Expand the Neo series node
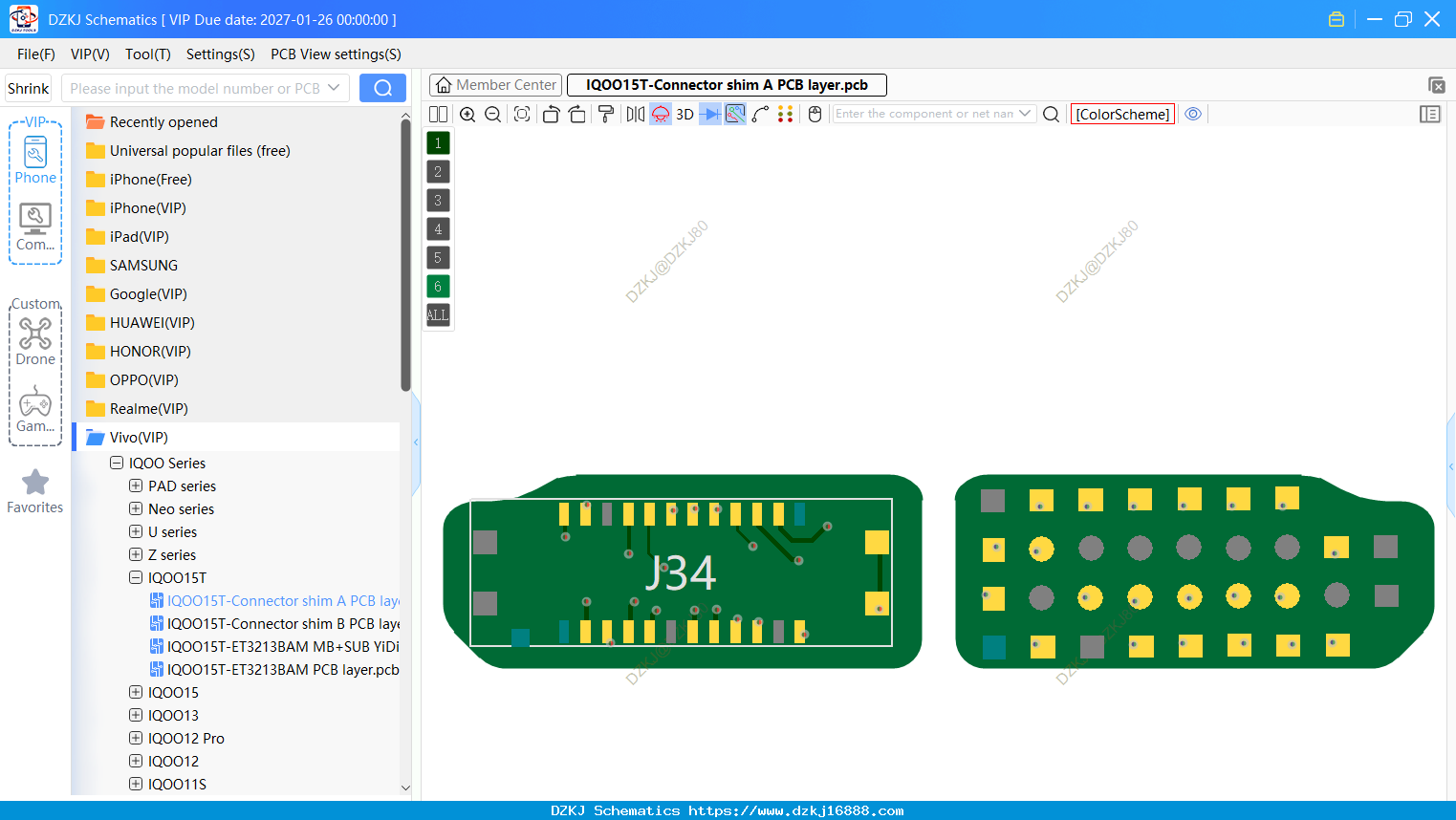The width and height of the screenshot is (1456, 820). click(136, 508)
